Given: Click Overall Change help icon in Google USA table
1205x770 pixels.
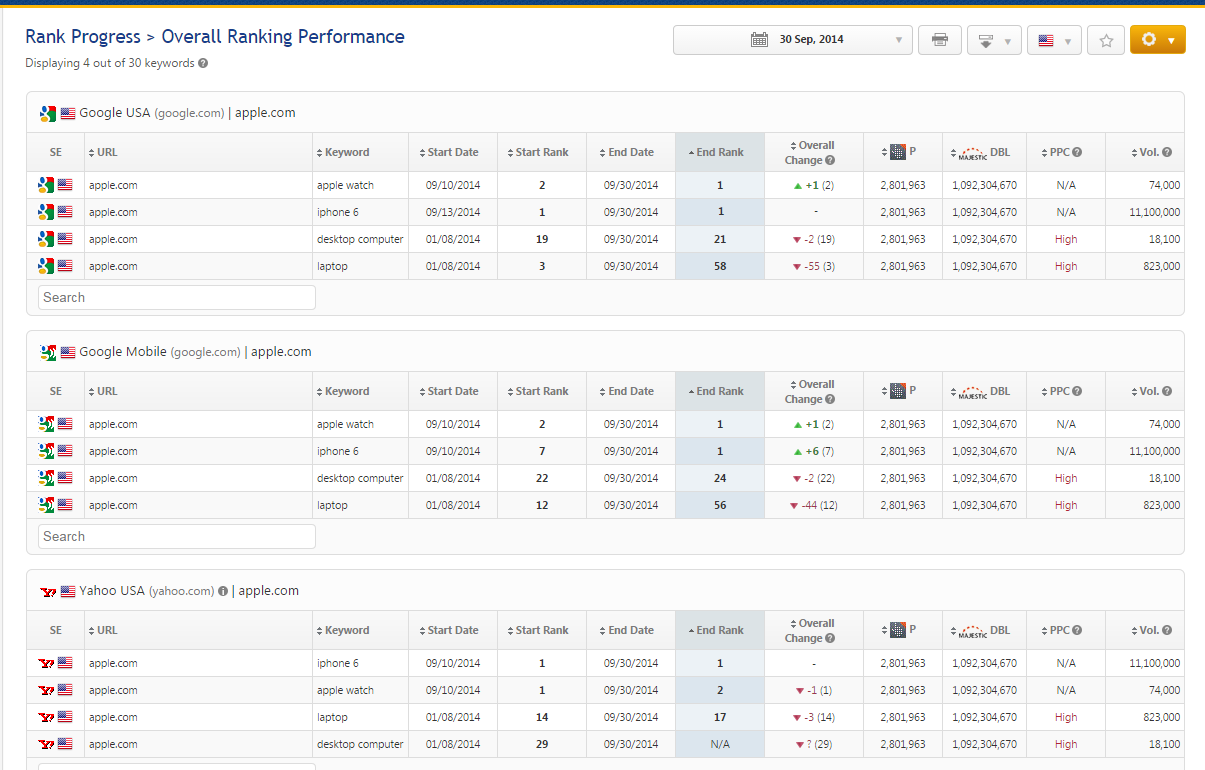Looking at the screenshot, I should tap(830, 160).
